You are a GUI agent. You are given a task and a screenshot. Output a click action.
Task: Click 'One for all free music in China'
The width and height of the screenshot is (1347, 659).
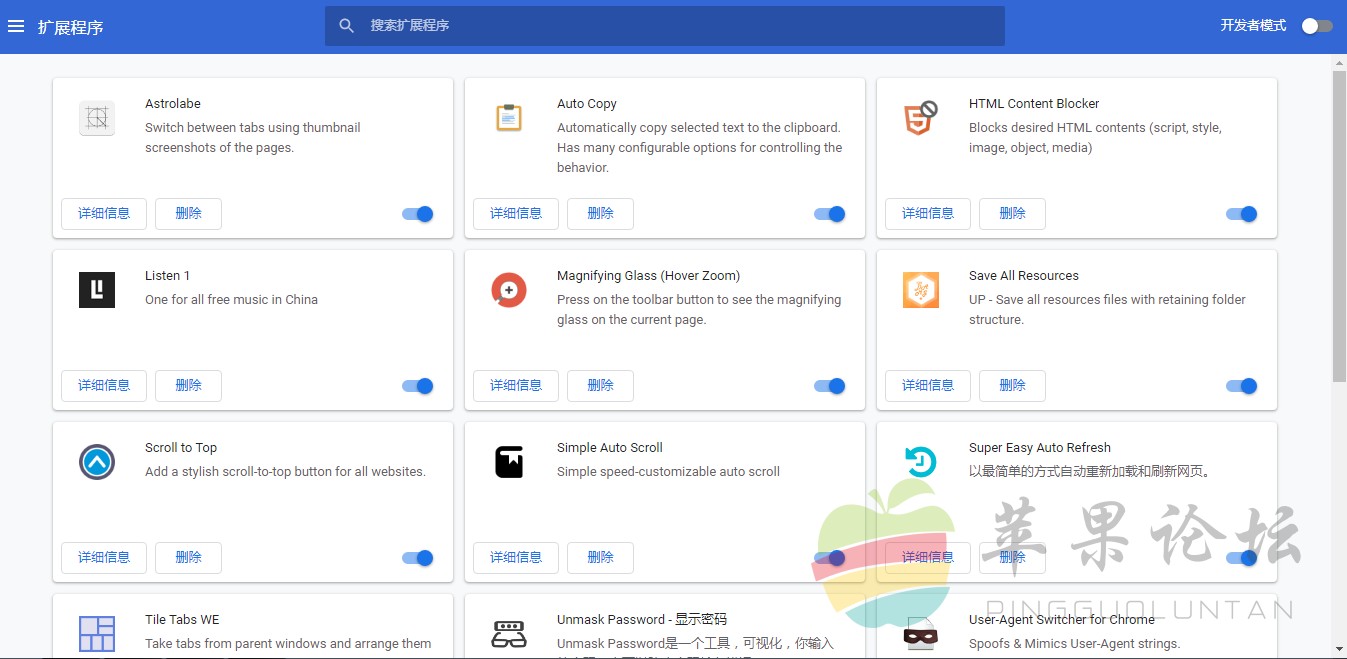pos(231,300)
